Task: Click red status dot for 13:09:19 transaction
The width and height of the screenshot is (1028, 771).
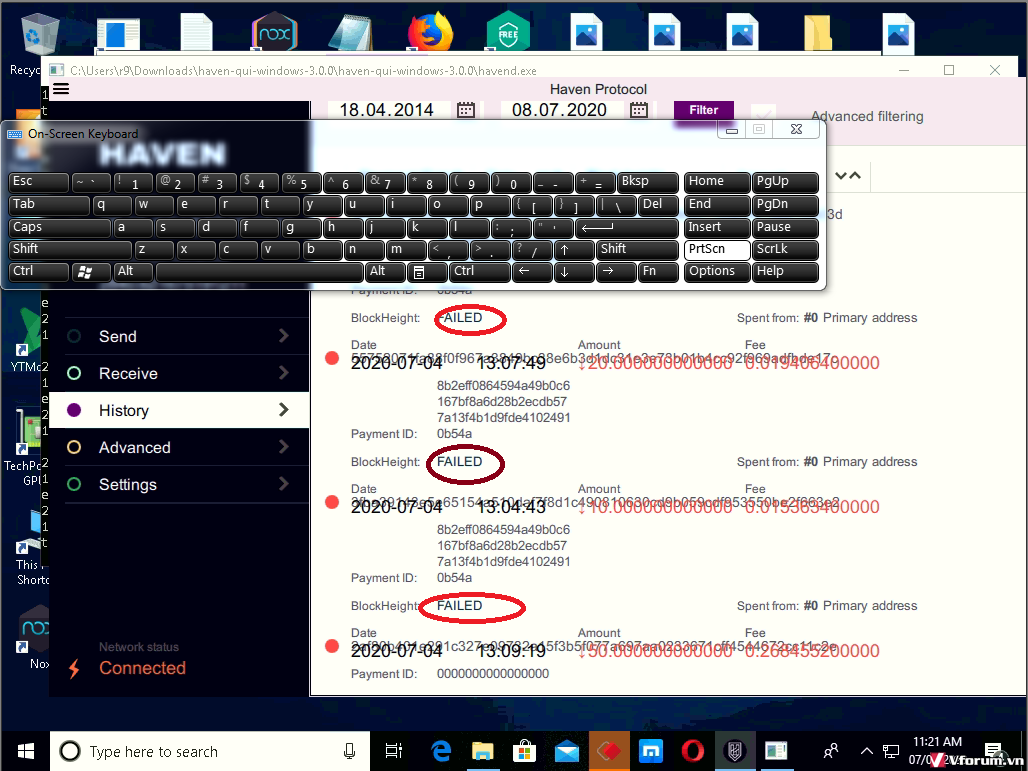Action: click(x=332, y=646)
